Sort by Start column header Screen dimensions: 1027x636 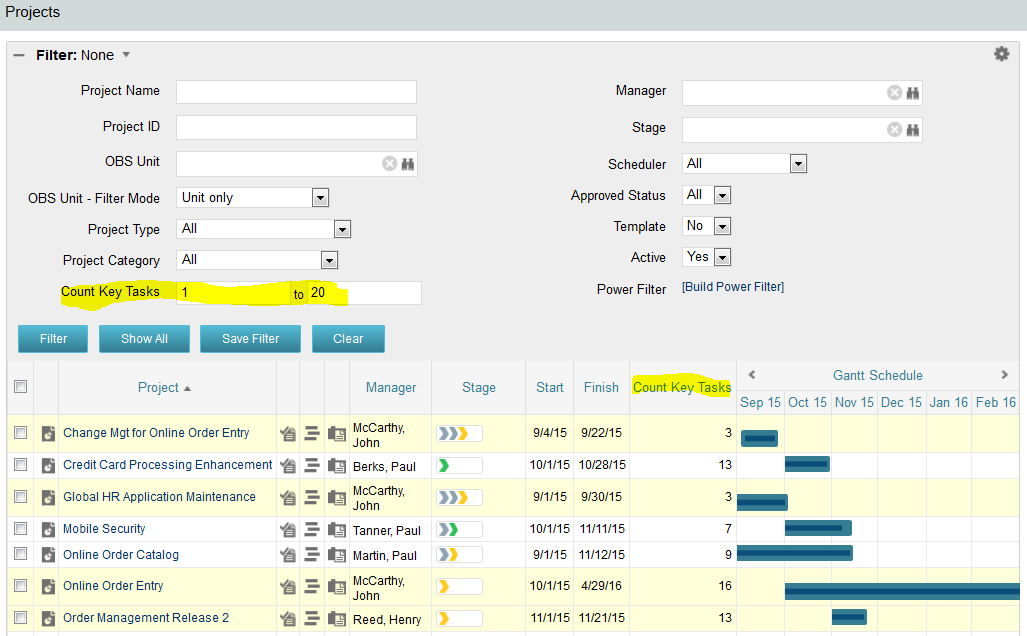pos(550,388)
